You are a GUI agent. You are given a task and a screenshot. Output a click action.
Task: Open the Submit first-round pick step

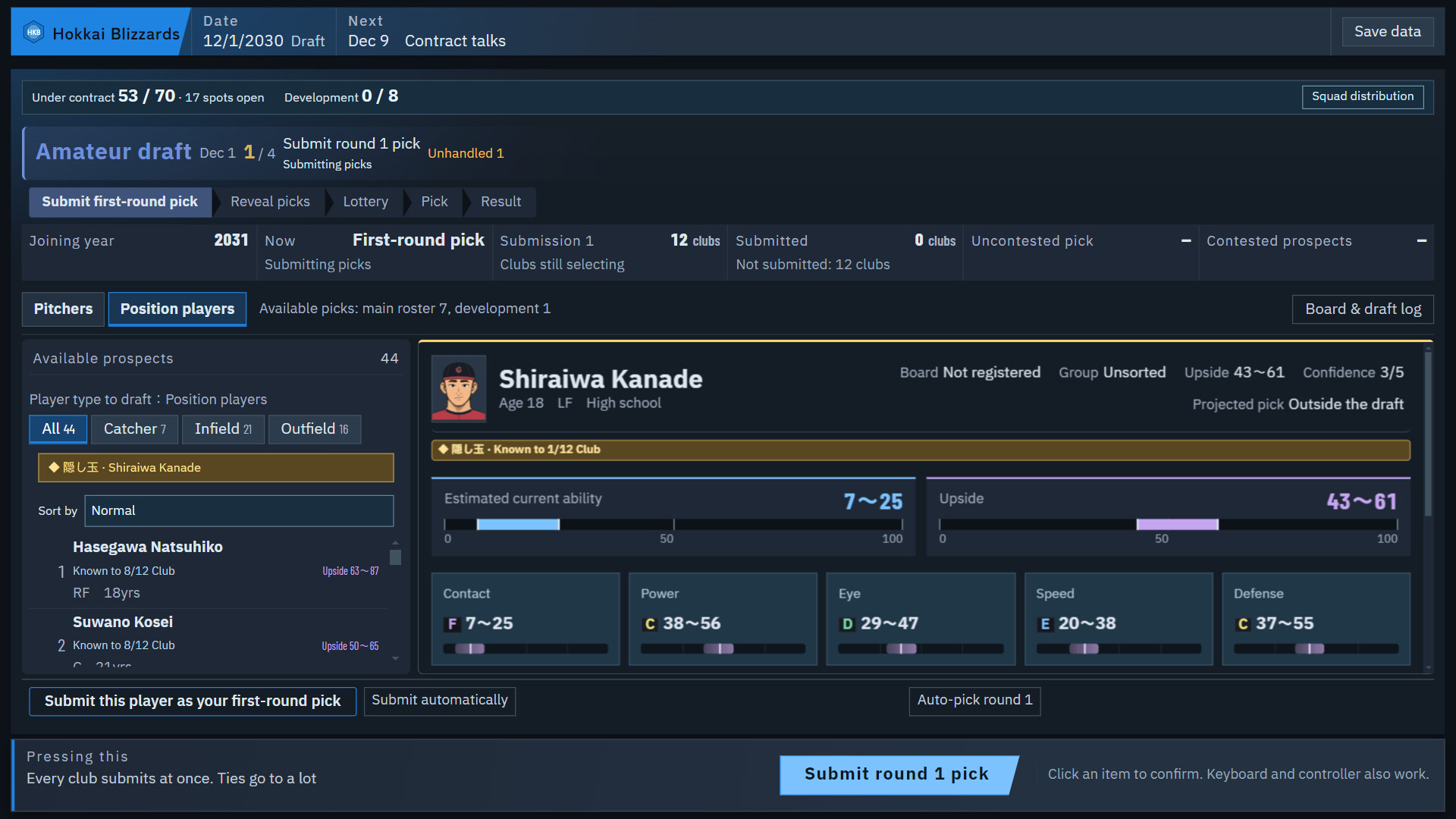[x=120, y=202]
